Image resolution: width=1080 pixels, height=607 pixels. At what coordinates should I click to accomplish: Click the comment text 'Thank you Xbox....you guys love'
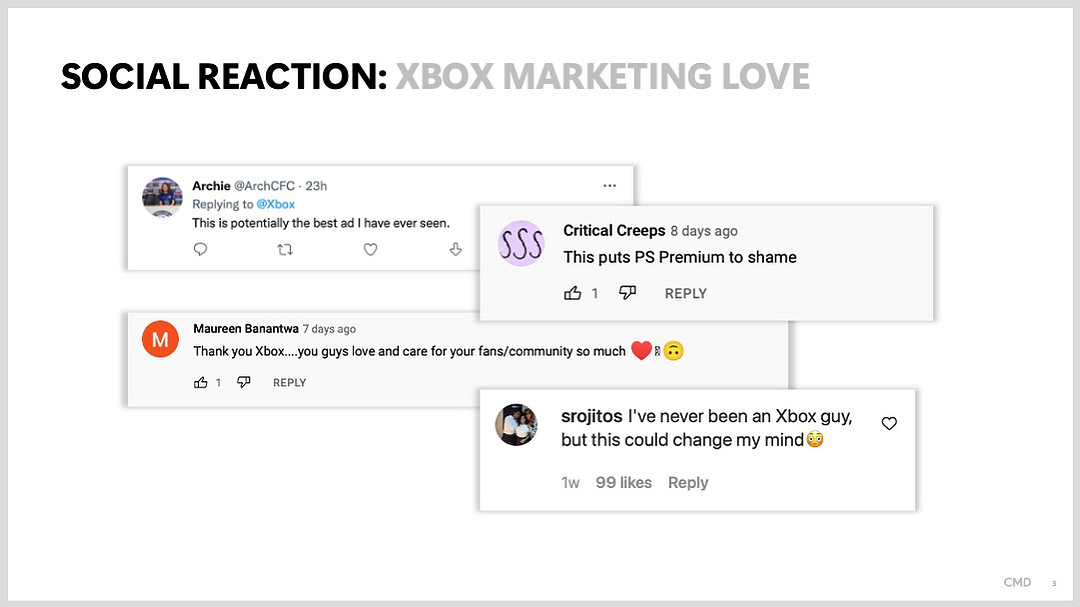[284, 351]
